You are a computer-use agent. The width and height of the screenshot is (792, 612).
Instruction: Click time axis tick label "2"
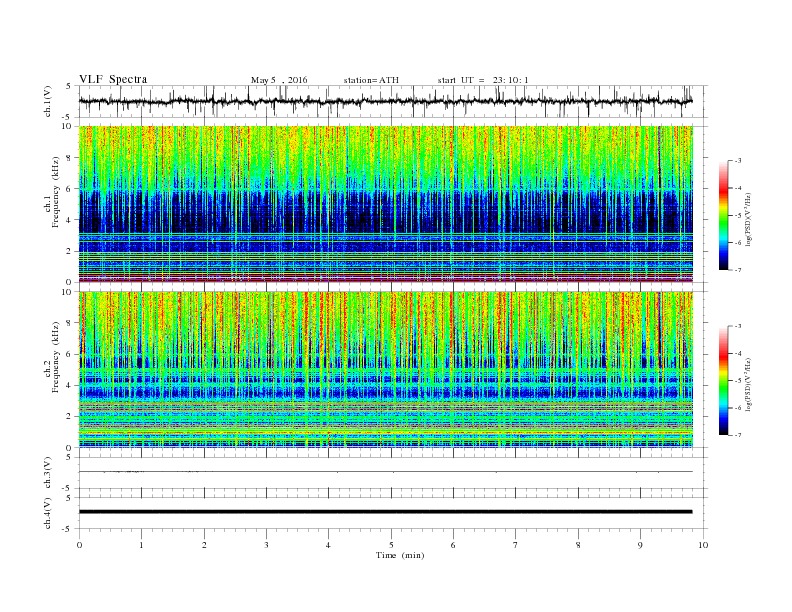(x=204, y=545)
